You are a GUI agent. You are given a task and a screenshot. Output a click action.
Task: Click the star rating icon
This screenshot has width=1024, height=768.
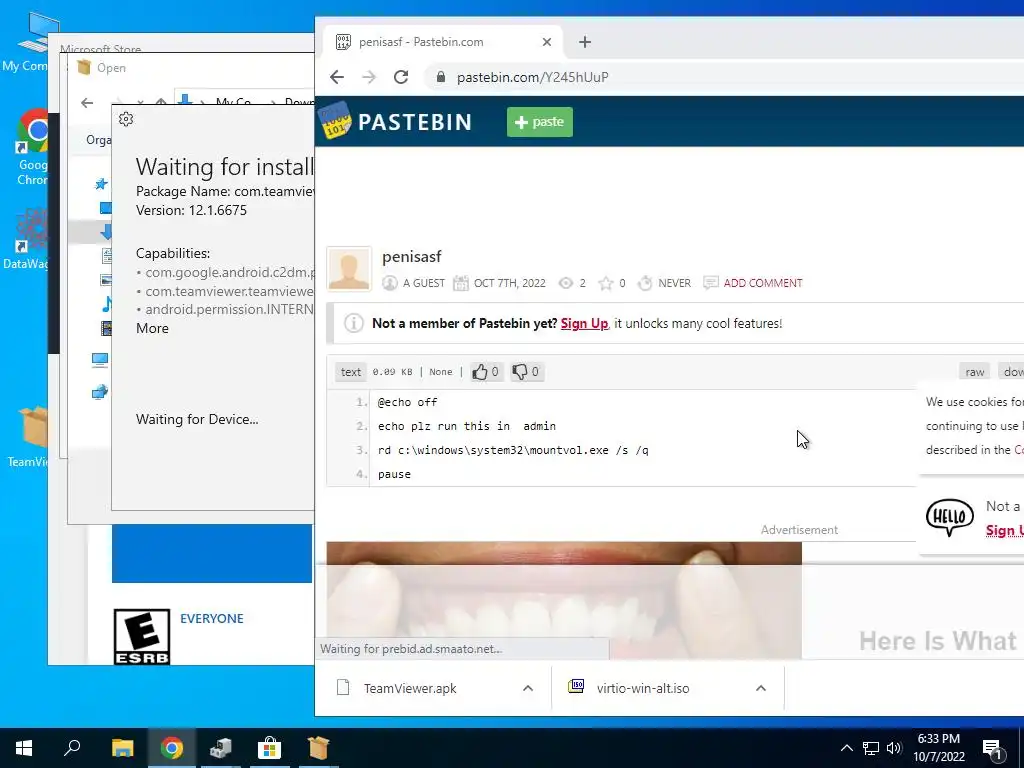coord(605,283)
